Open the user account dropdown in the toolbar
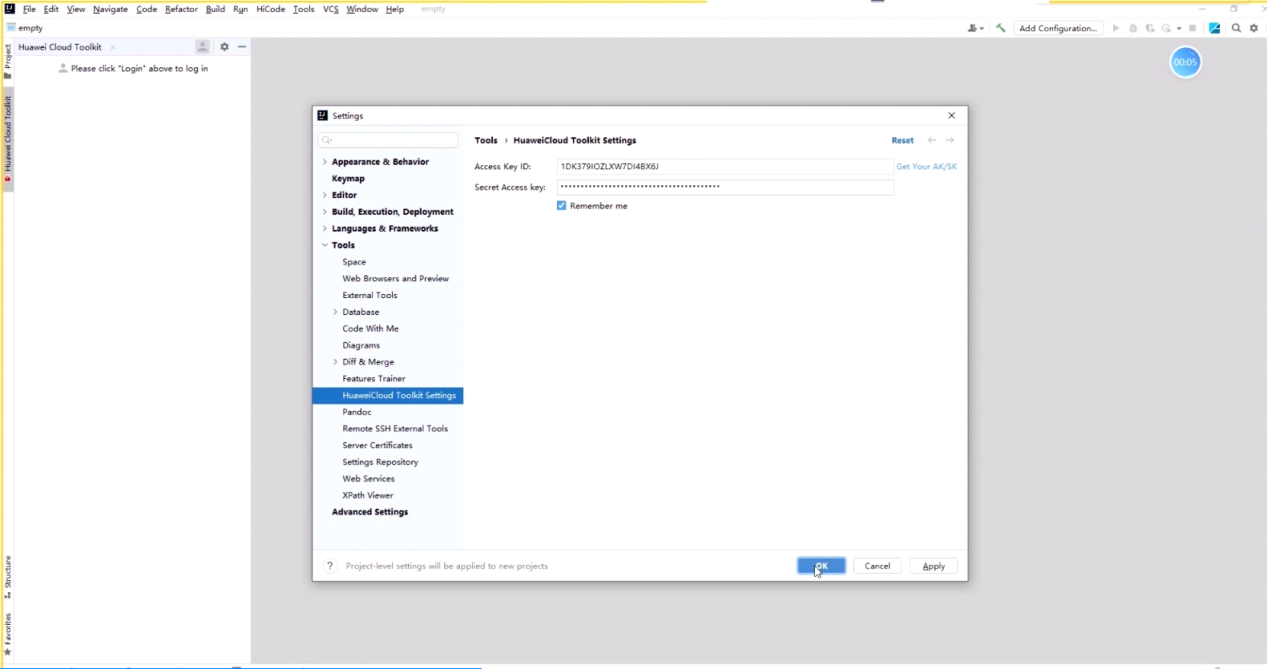The width and height of the screenshot is (1267, 669). [975, 28]
